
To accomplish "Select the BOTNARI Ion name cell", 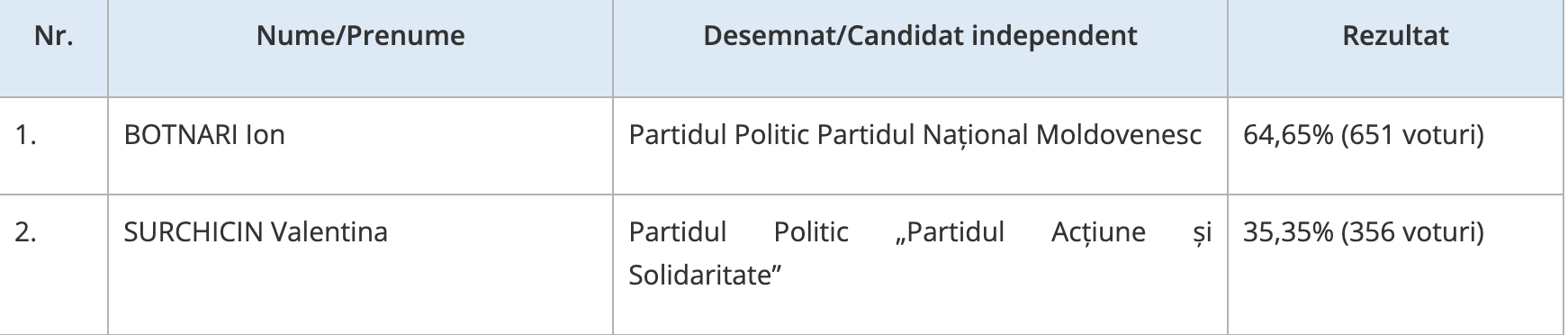I will (x=361, y=145).
